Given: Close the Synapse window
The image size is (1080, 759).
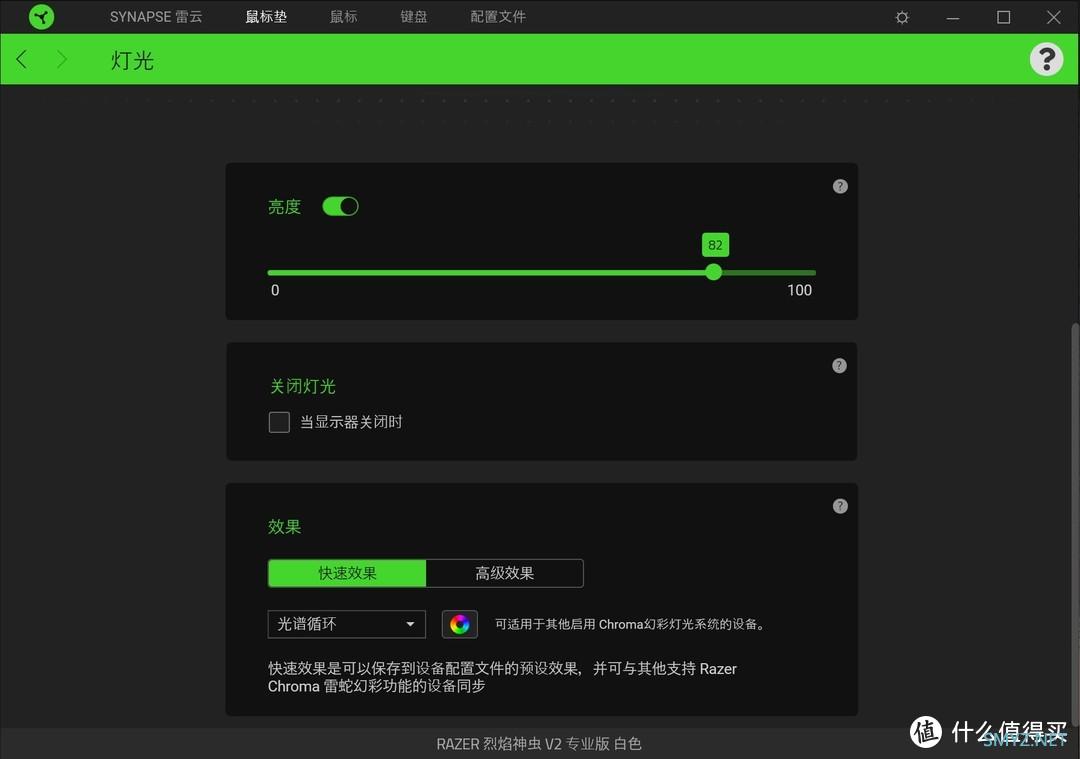Looking at the screenshot, I should click(x=1054, y=17).
